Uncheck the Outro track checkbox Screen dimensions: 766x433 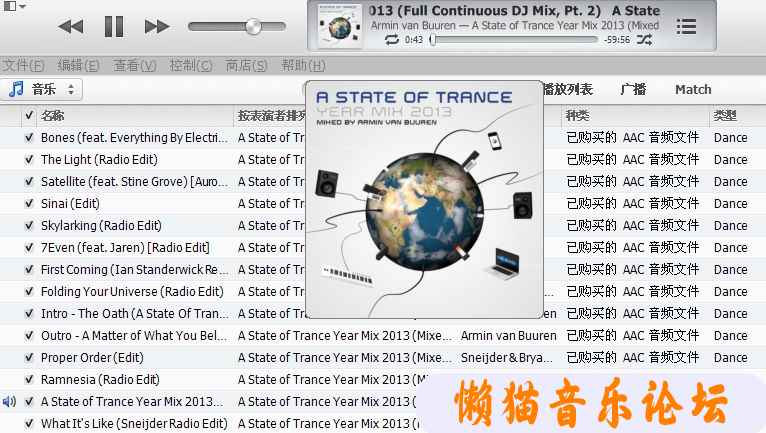tap(29, 336)
